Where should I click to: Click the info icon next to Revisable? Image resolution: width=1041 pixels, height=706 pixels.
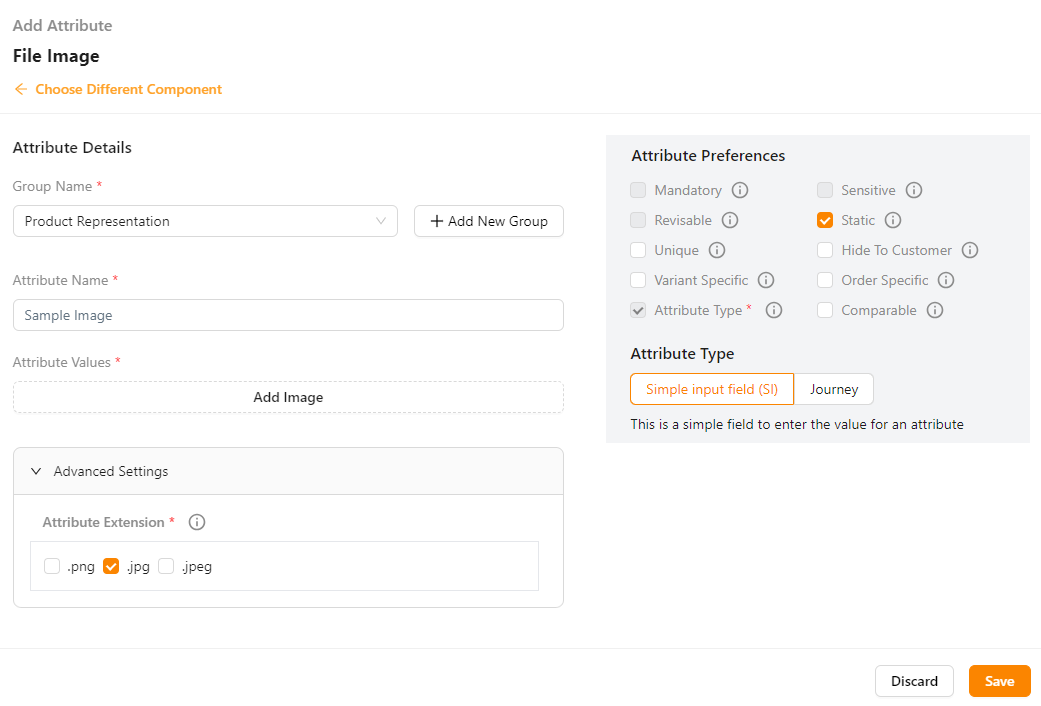pyautogui.click(x=730, y=220)
